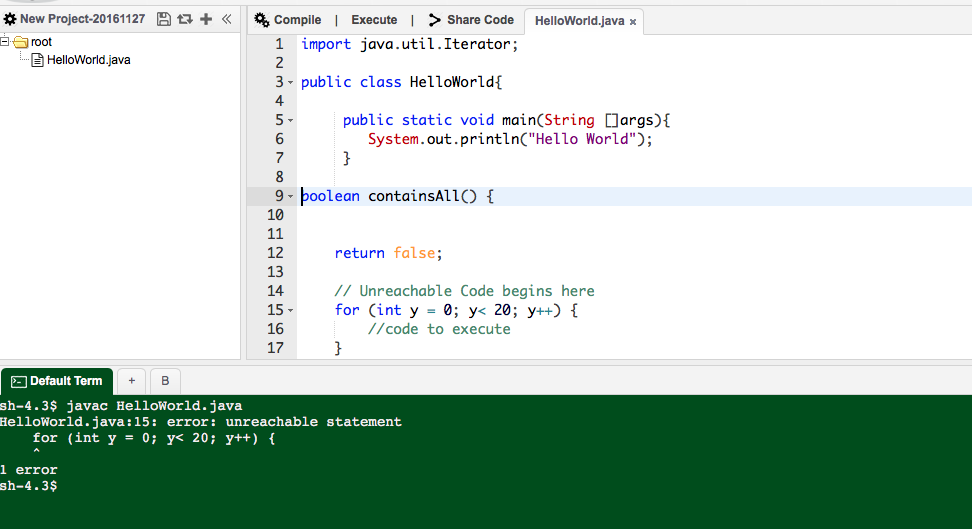Click the Share Code arrow icon
The height and width of the screenshot is (529, 972).
coord(435,20)
